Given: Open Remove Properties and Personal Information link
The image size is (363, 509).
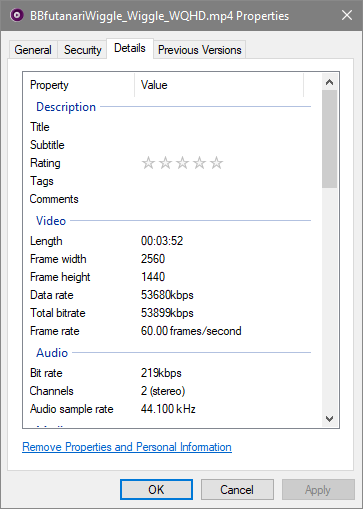Looking at the screenshot, I should [x=127, y=447].
